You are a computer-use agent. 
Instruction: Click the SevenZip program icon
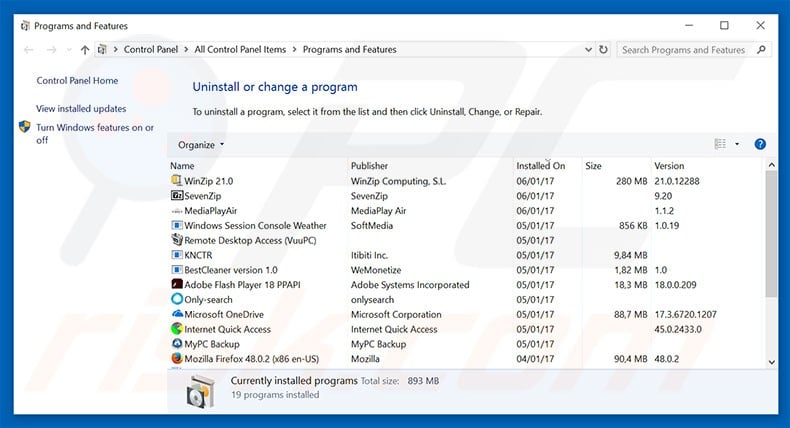(177, 196)
